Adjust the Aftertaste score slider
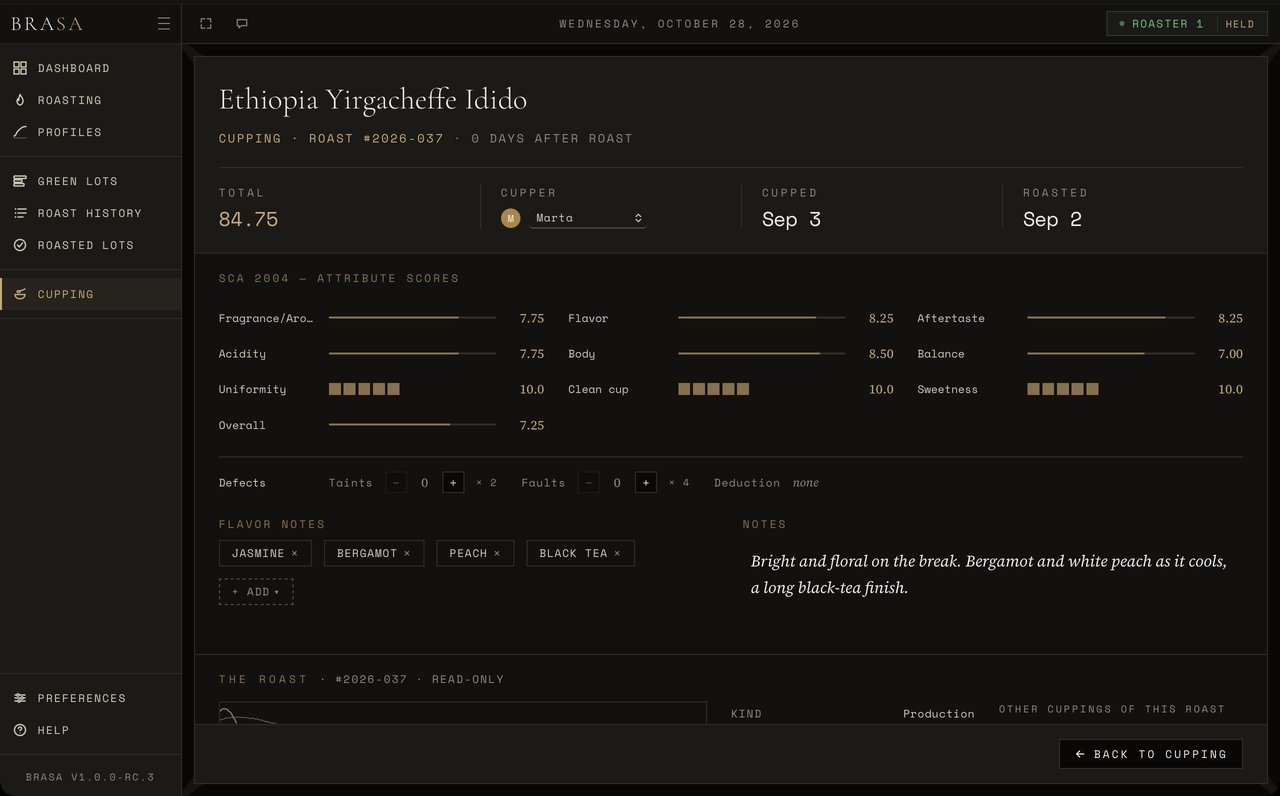Viewport: 1280px width, 796px height. 1110,318
